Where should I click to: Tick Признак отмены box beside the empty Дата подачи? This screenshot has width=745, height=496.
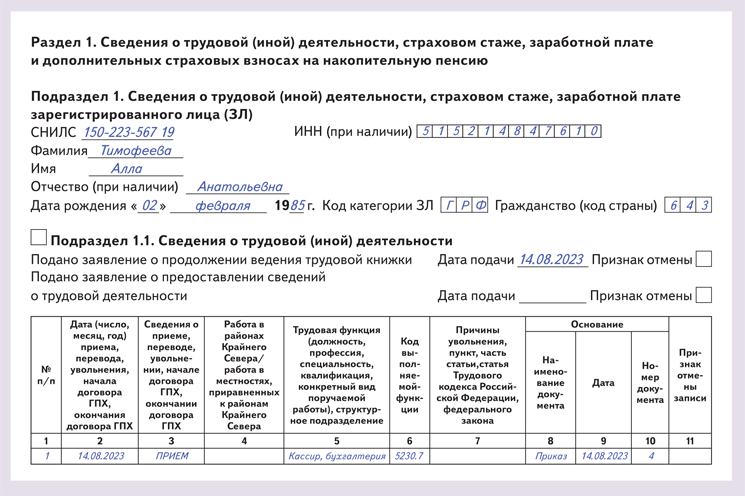coord(703,295)
